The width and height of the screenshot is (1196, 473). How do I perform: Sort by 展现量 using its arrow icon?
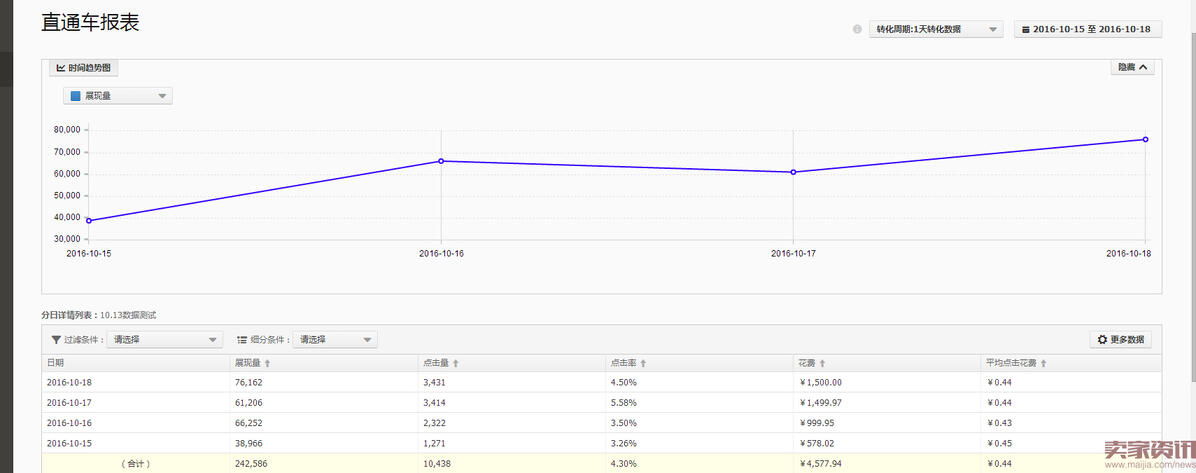268,363
